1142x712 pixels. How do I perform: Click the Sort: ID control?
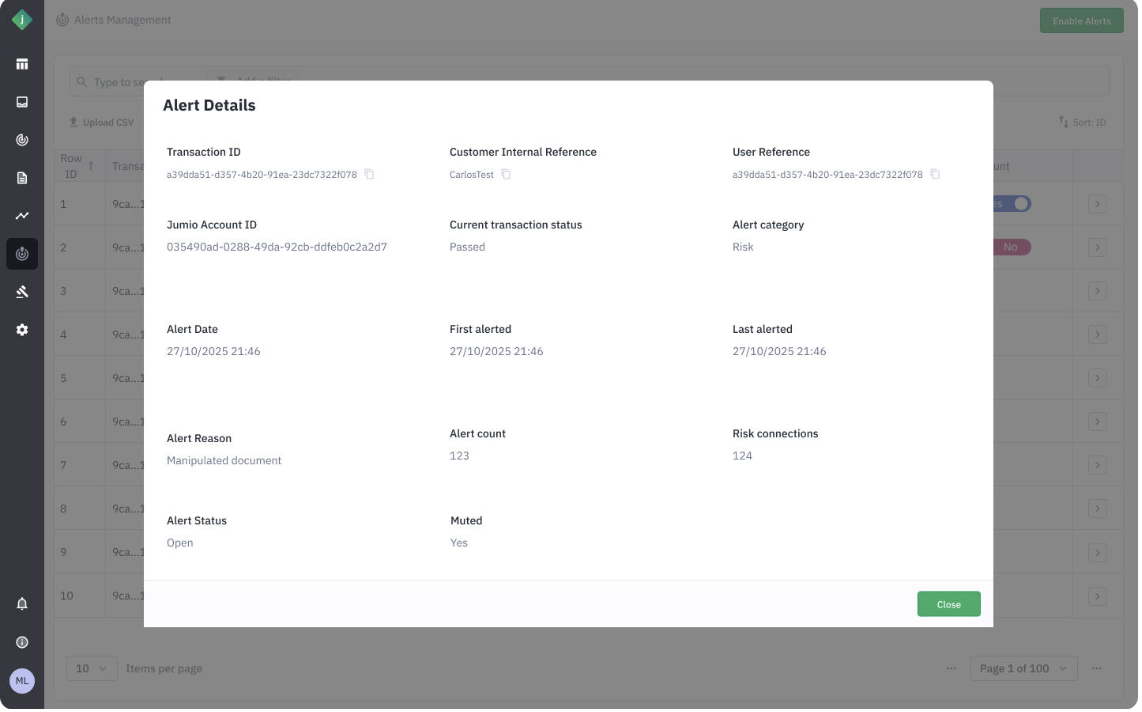point(1083,123)
